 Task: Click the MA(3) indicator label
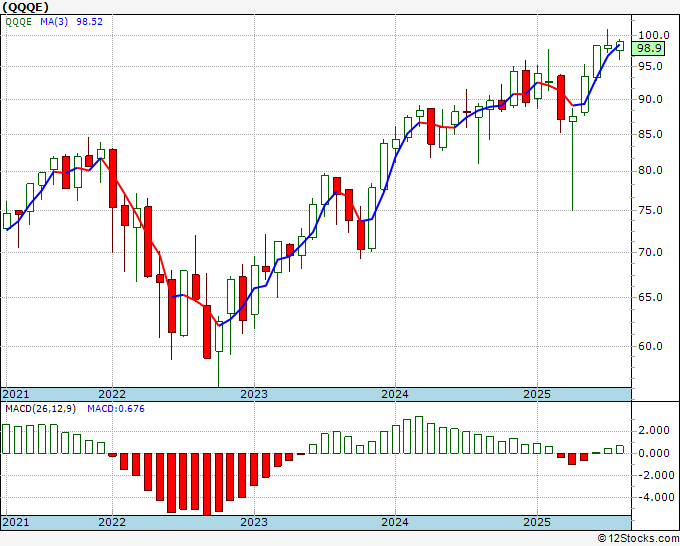coord(54,22)
